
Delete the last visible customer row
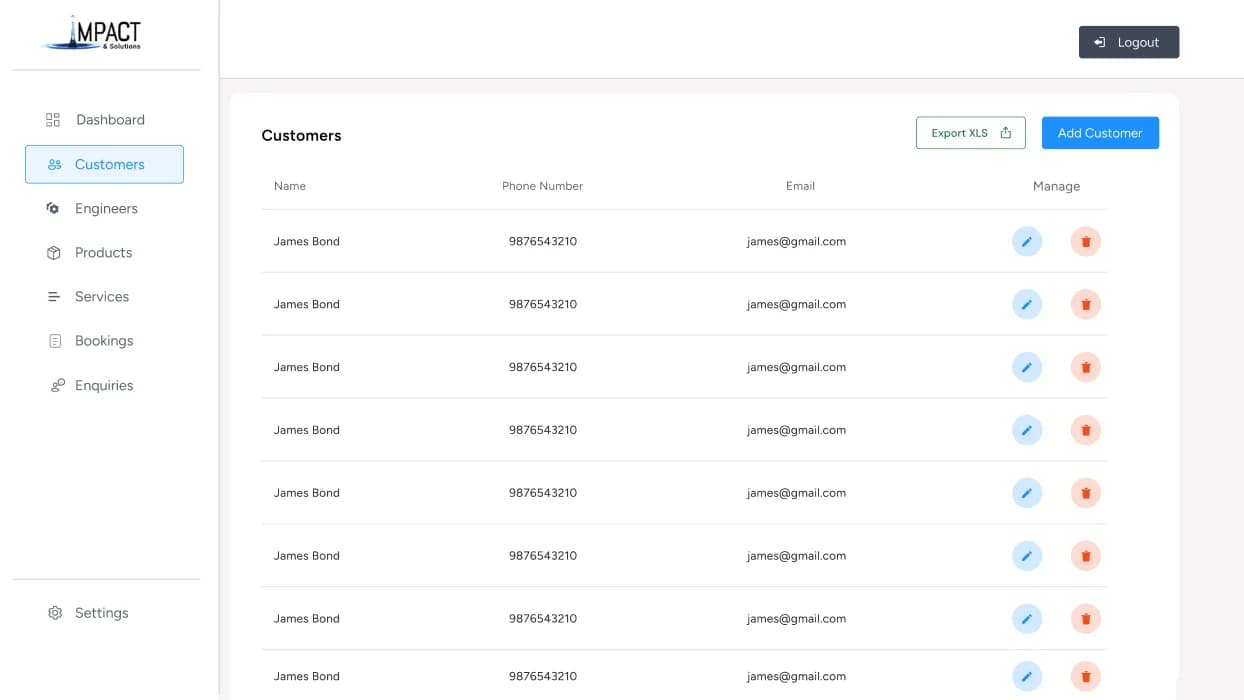coord(1086,677)
